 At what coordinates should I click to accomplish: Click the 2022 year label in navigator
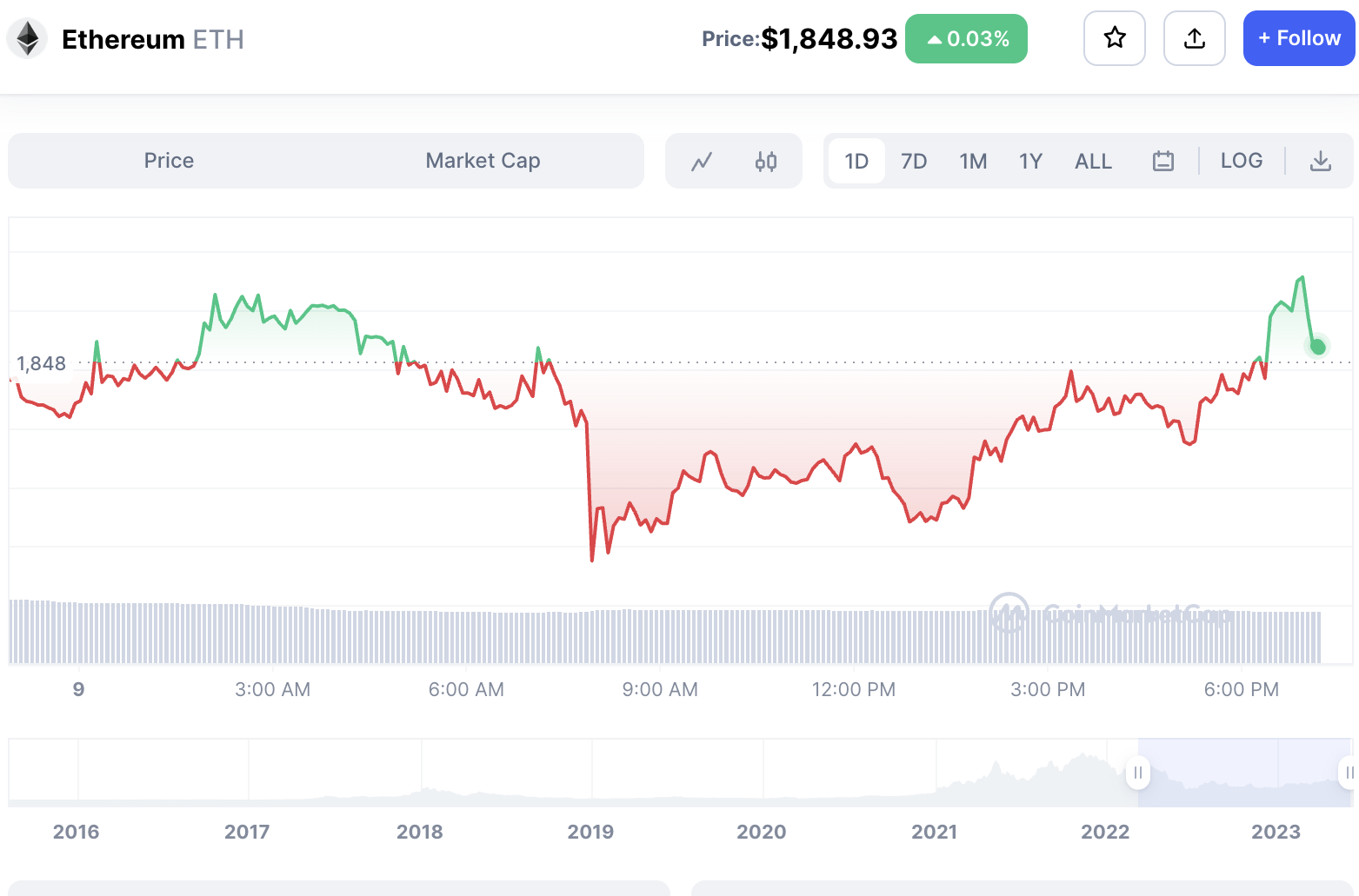pos(1105,832)
